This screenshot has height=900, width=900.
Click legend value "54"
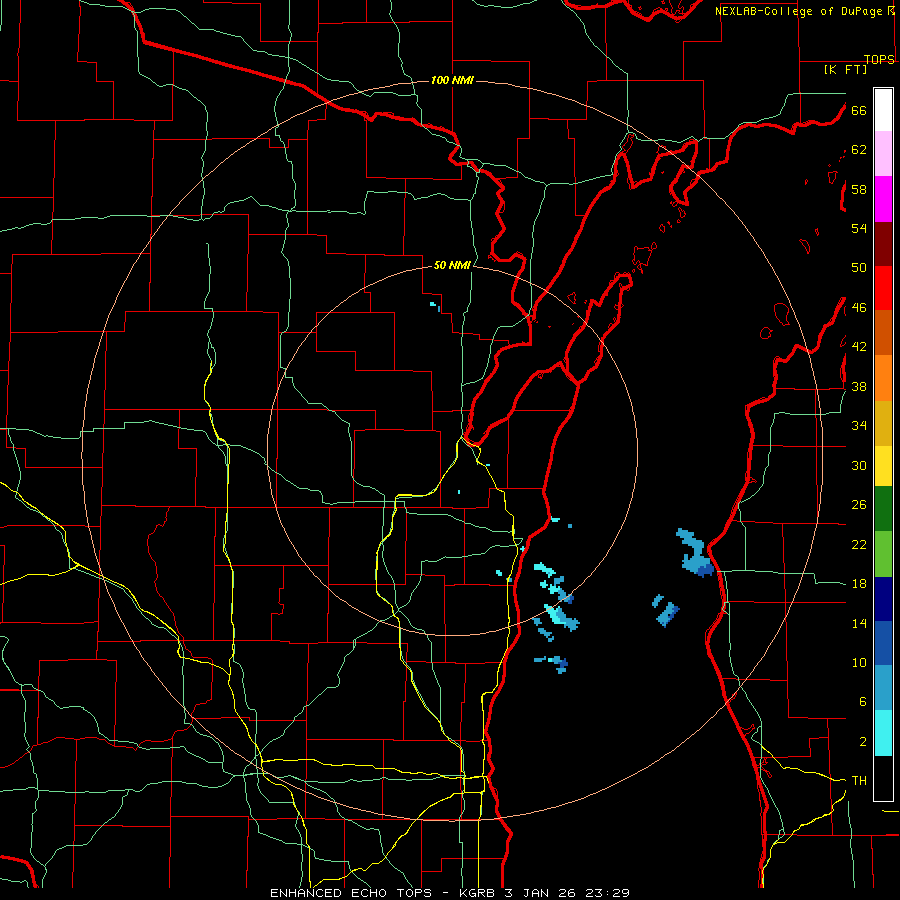coord(859,228)
